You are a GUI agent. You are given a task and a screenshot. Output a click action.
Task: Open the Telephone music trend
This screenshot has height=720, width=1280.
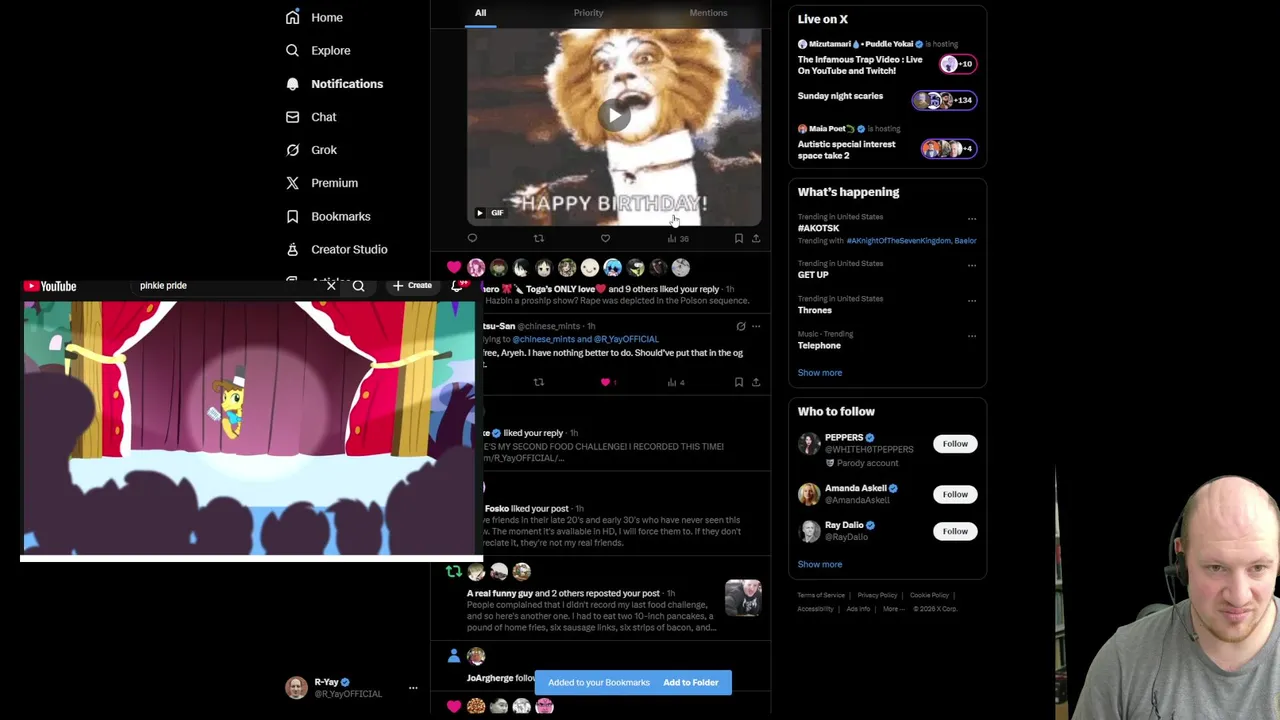pos(819,345)
